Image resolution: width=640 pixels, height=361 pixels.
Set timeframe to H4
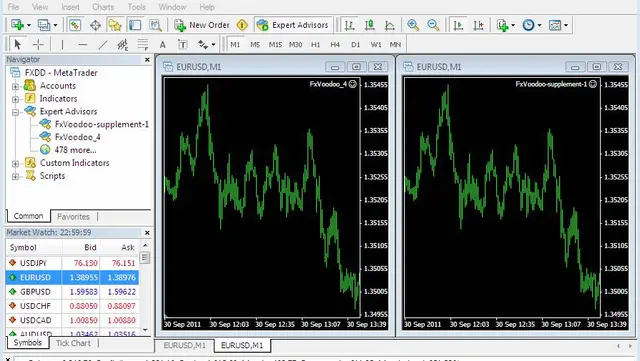335,45
